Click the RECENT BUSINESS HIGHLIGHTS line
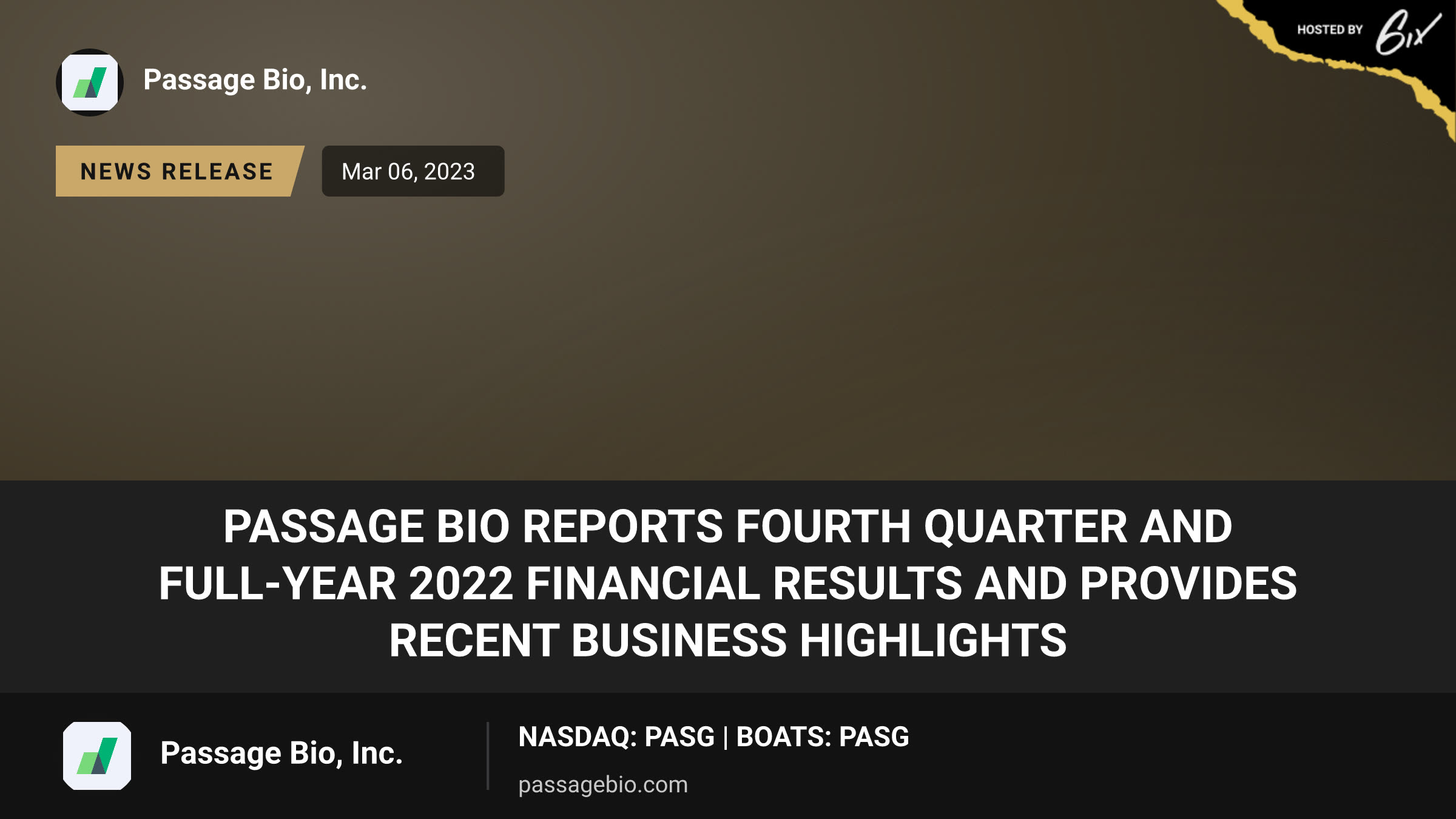Viewport: 1456px width, 819px height. pyautogui.click(x=728, y=641)
